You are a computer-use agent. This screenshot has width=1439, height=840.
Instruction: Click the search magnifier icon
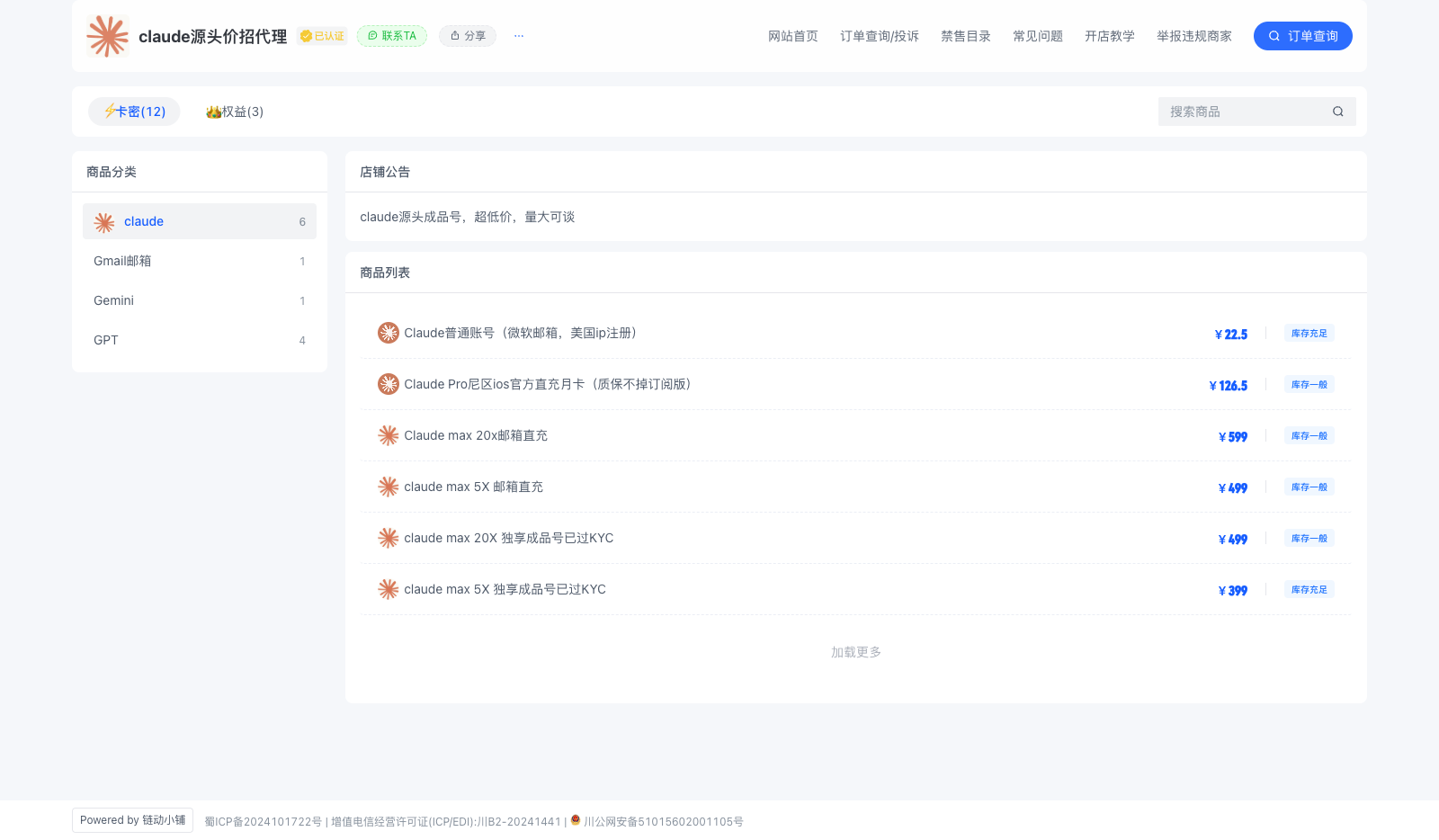1338,112
